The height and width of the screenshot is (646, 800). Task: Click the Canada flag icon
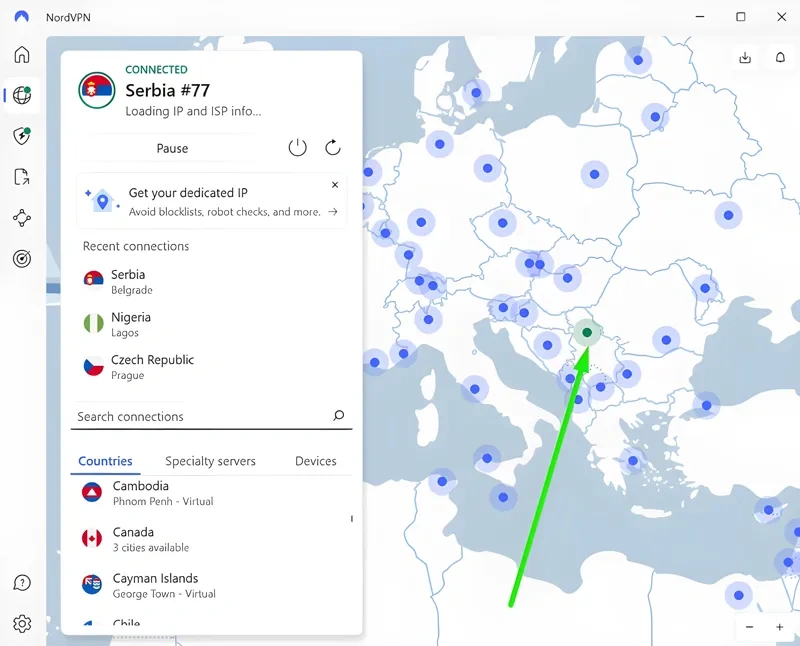[x=92, y=538]
